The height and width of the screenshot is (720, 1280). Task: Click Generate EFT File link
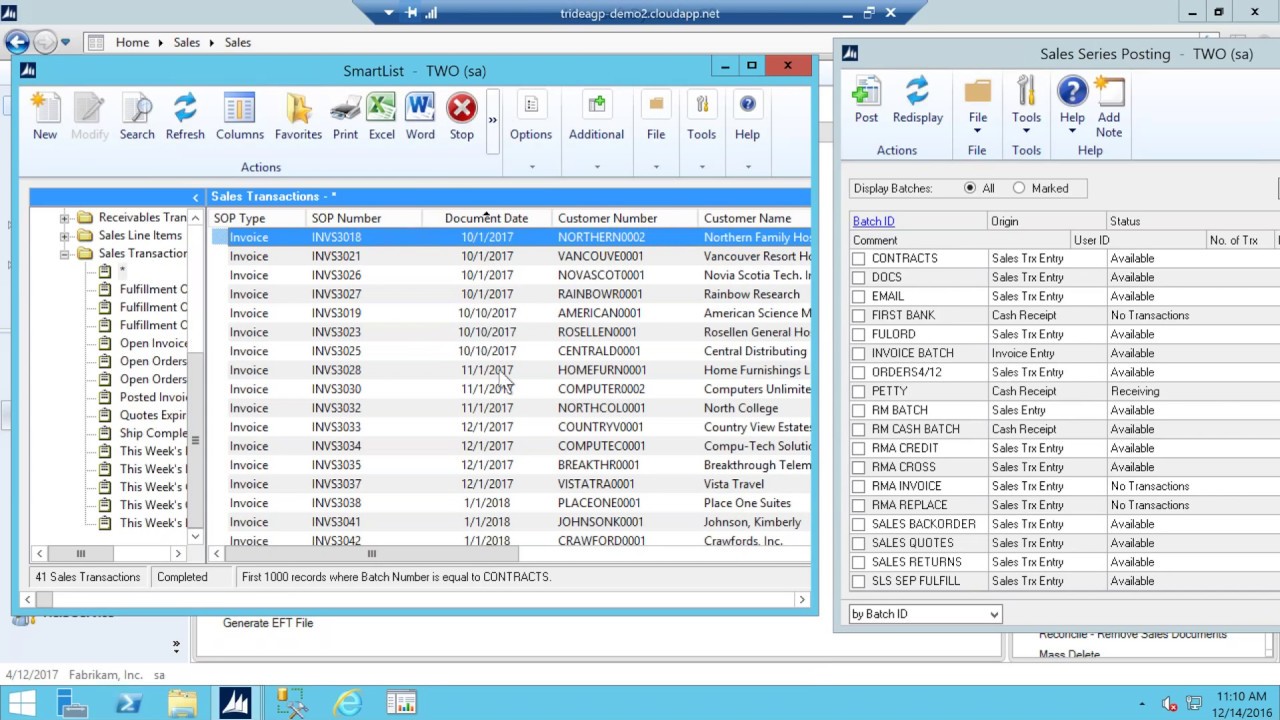click(268, 623)
